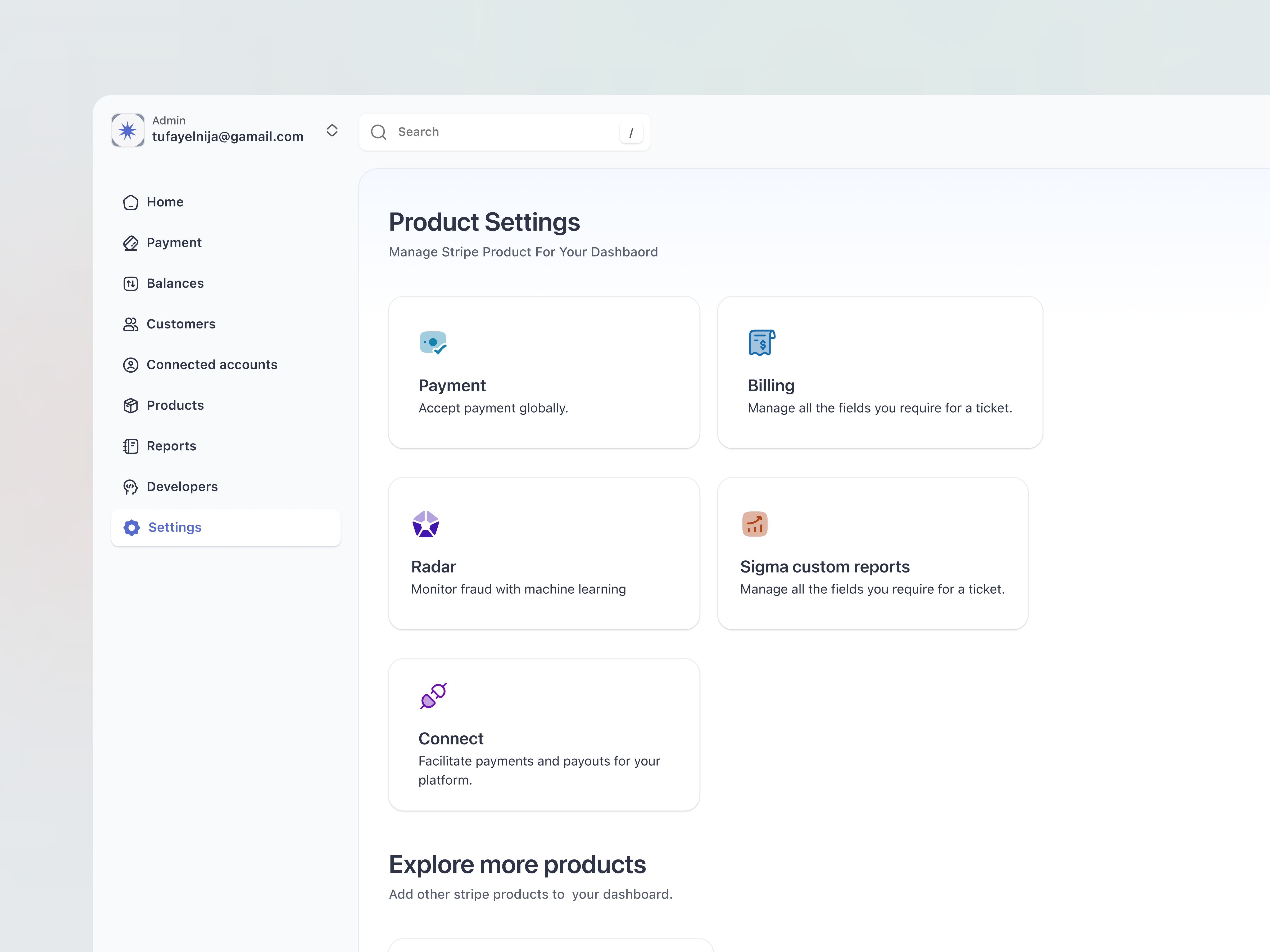The height and width of the screenshot is (952, 1270).
Task: Click the Customers people icon
Action: [130, 324]
